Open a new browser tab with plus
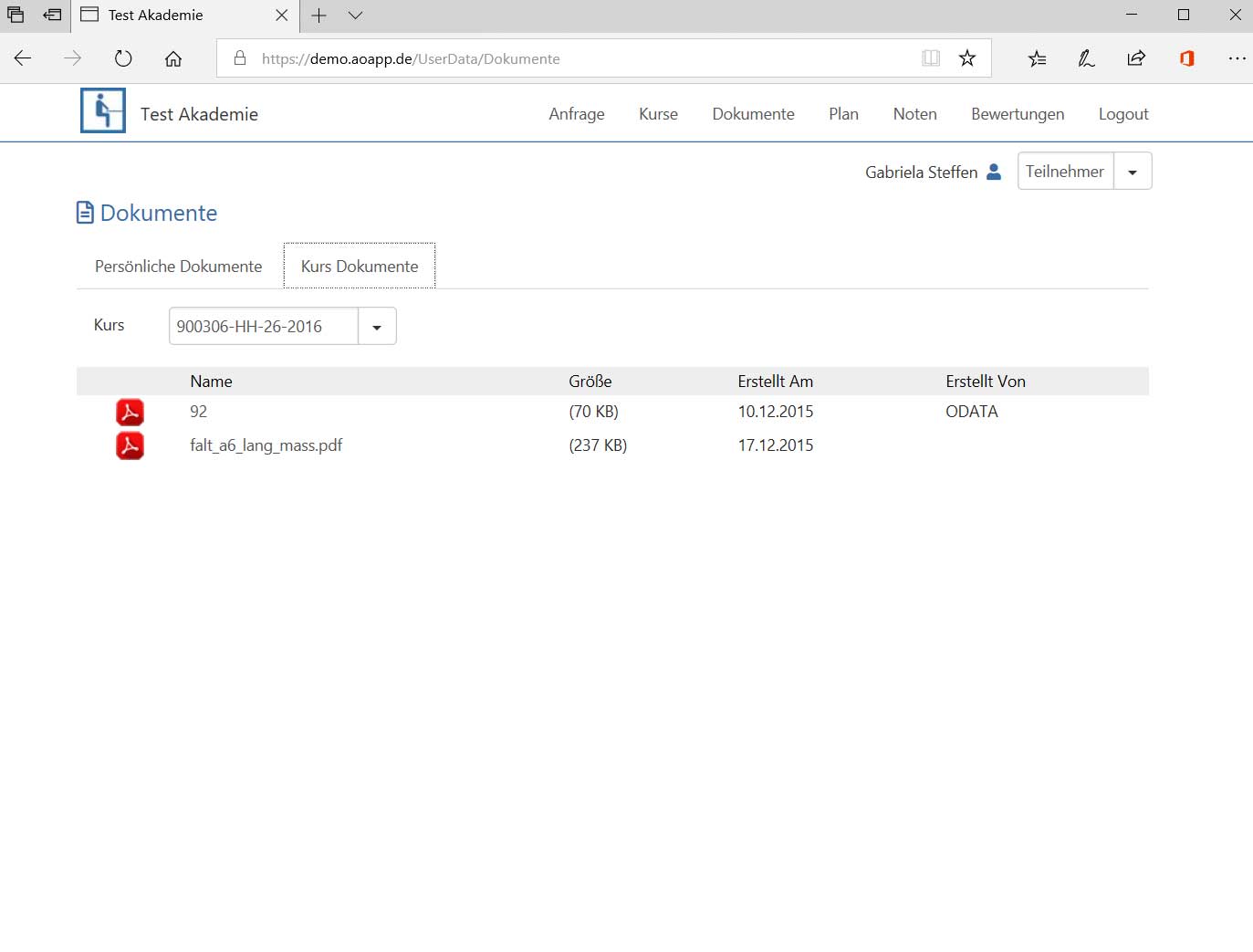 [318, 16]
